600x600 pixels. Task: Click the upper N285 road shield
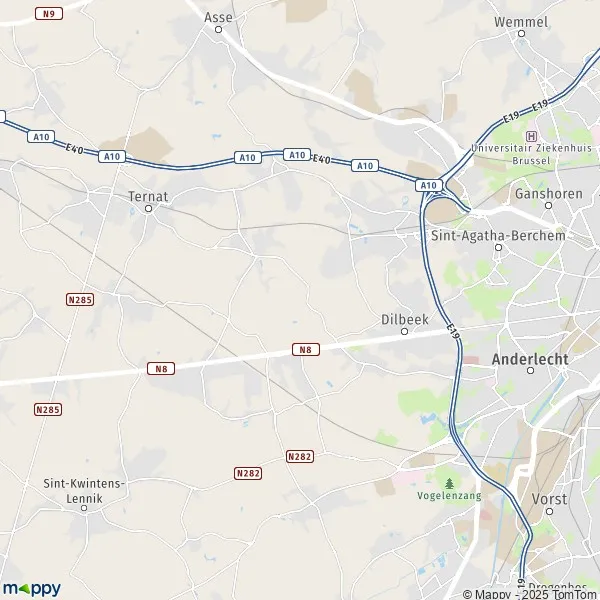[80, 299]
